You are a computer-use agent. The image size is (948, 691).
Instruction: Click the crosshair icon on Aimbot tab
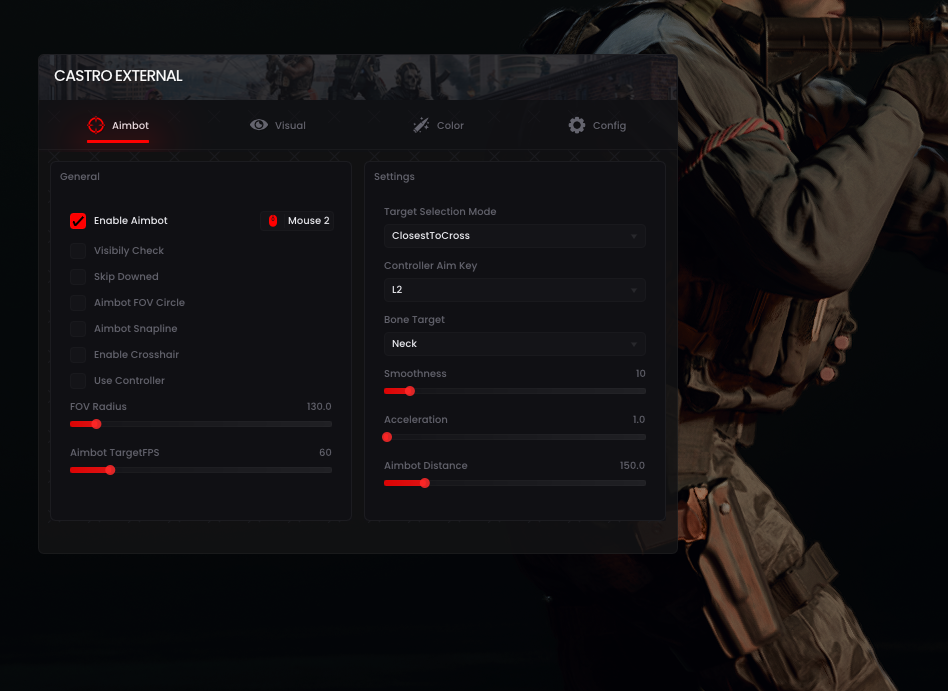(96, 125)
